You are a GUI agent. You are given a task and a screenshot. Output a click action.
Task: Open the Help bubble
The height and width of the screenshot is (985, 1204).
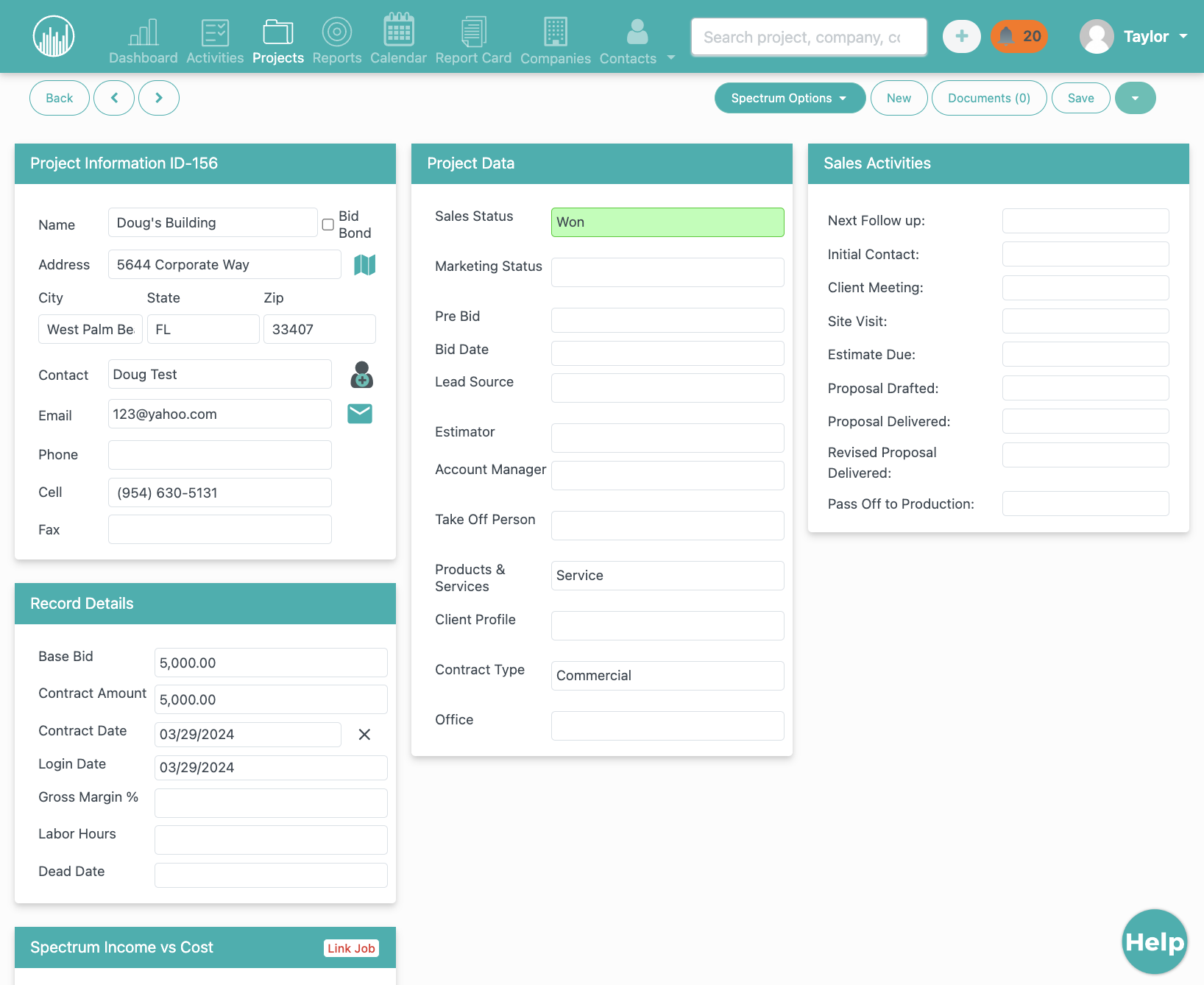[1155, 942]
